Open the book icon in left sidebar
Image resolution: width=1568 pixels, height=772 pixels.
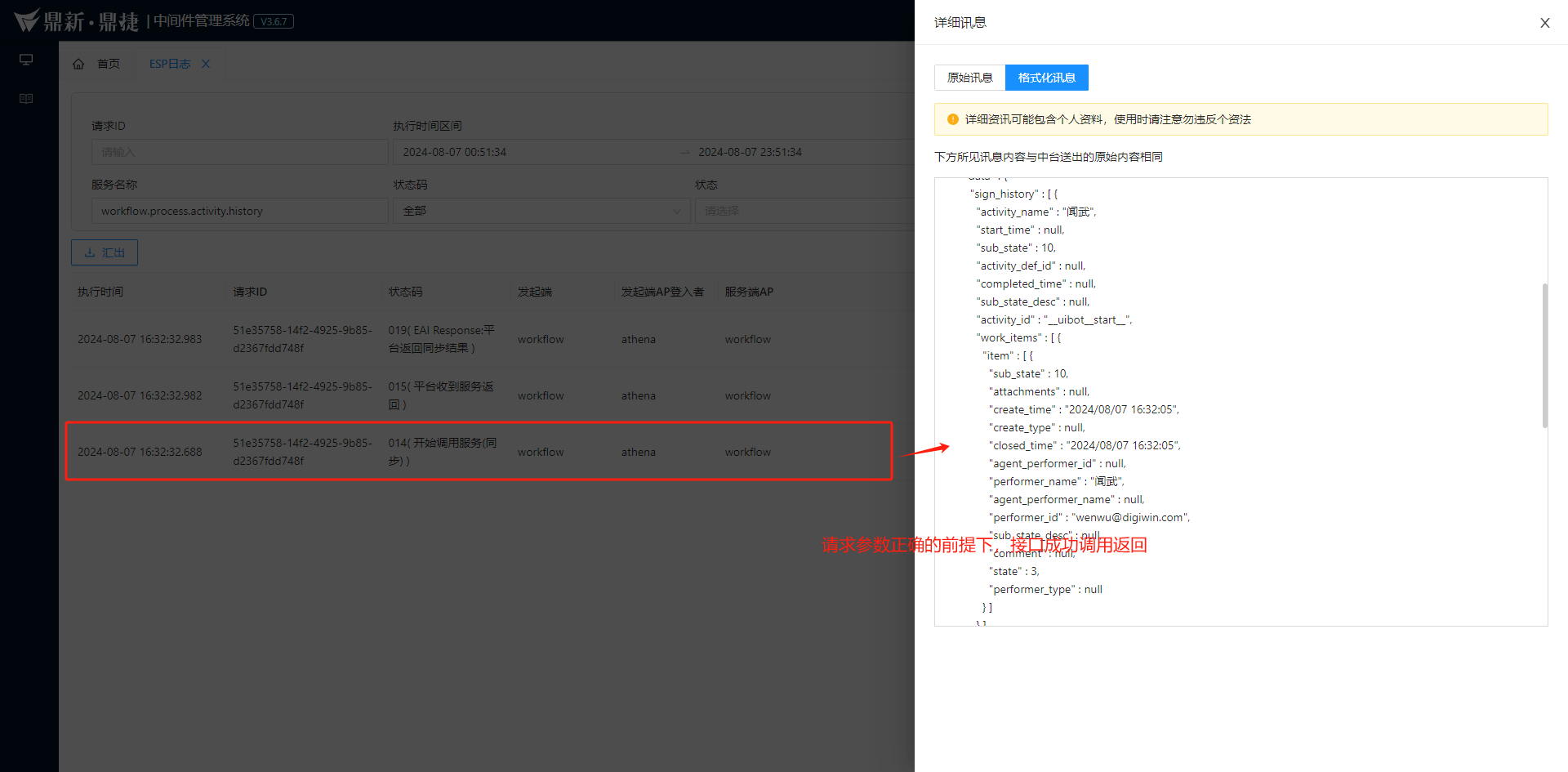click(26, 99)
